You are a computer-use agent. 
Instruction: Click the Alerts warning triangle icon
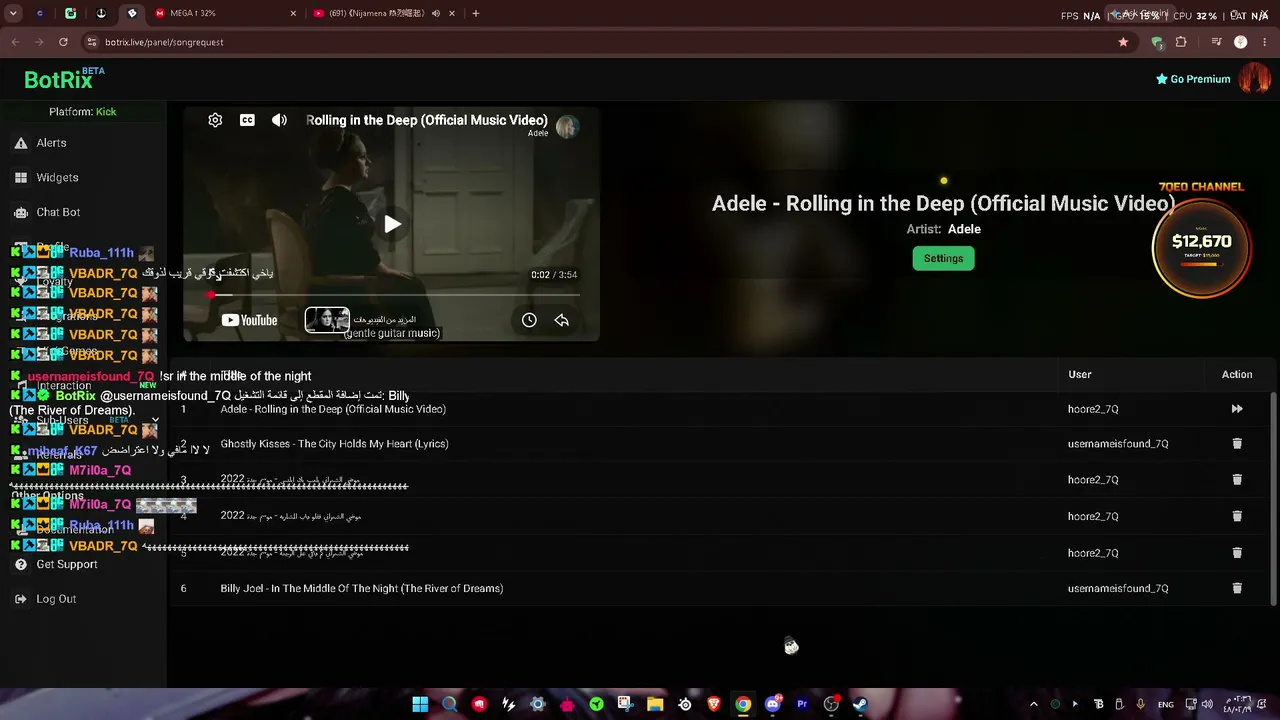(x=21, y=143)
